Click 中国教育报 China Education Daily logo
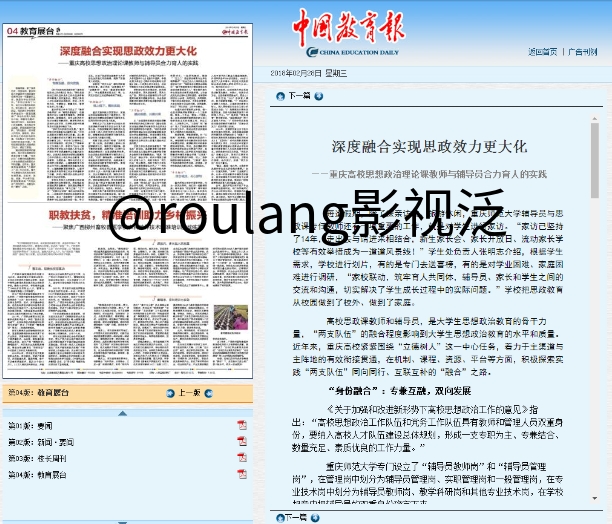The height and width of the screenshot is (524, 612). pyautogui.click(x=349, y=33)
